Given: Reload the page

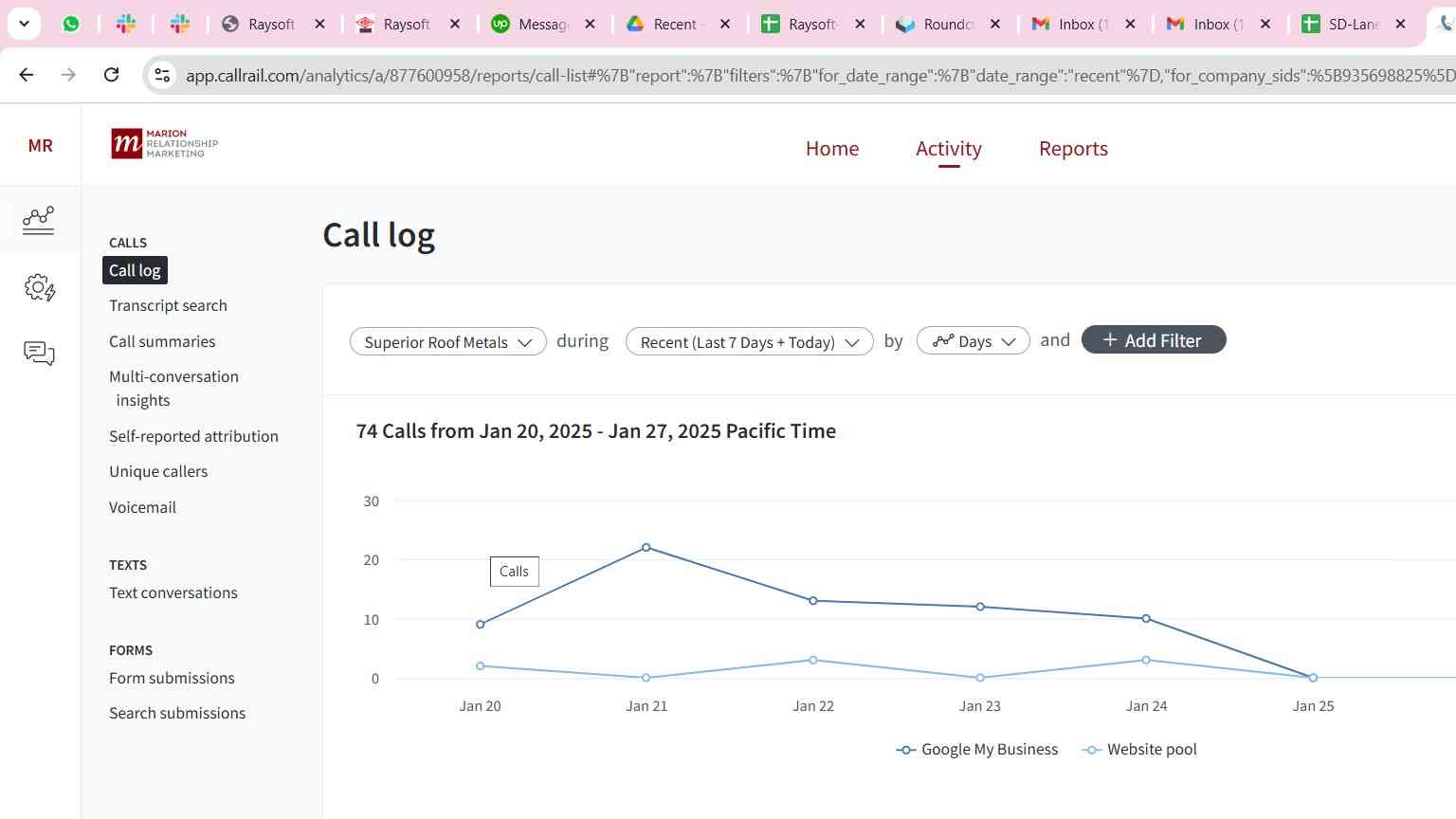Looking at the screenshot, I should (x=111, y=74).
